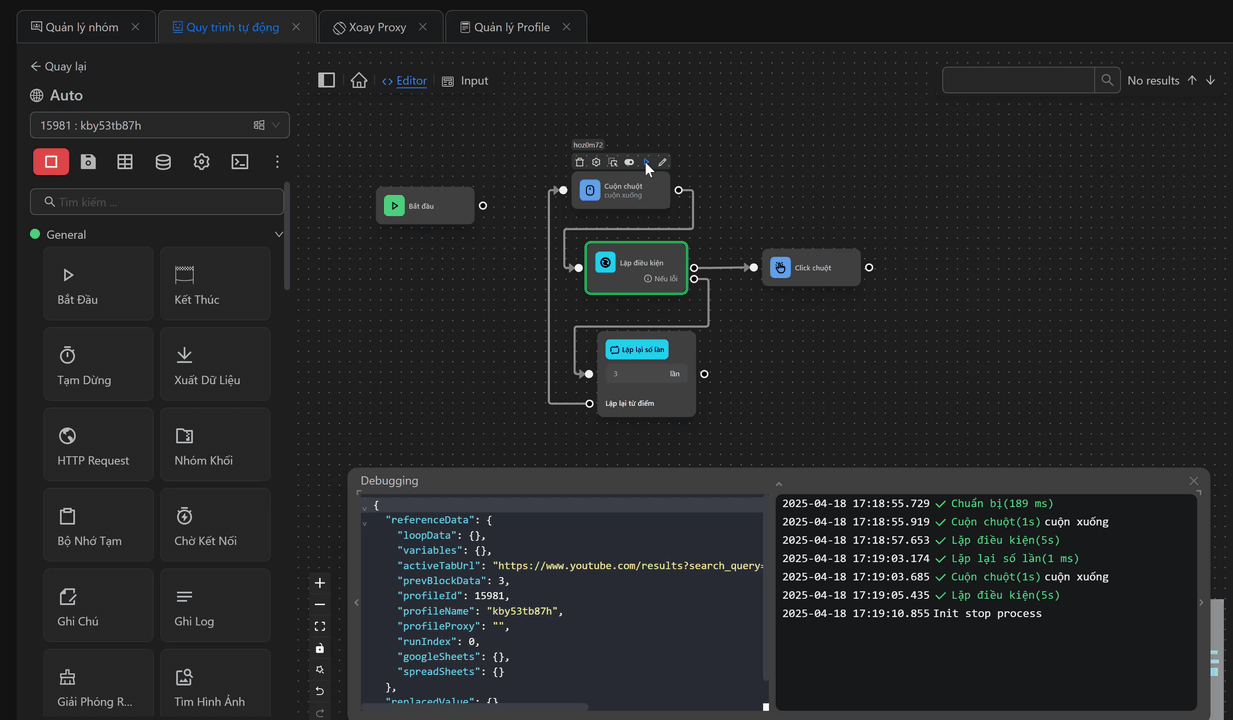Open the terminal icon in the sidebar toolbar
The height and width of the screenshot is (720, 1233).
pos(239,161)
